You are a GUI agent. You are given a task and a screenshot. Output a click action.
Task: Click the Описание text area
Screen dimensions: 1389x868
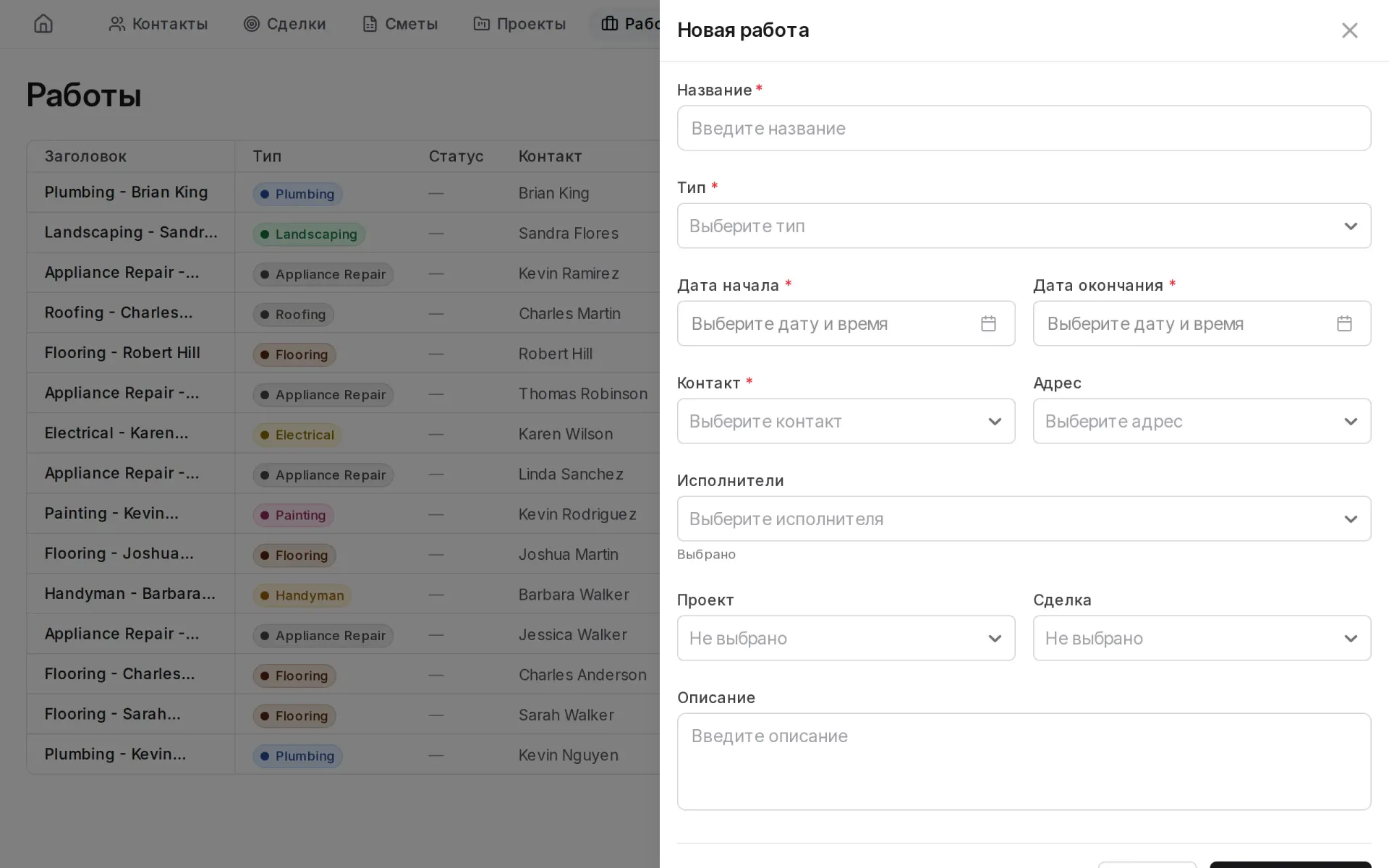pyautogui.click(x=1024, y=762)
